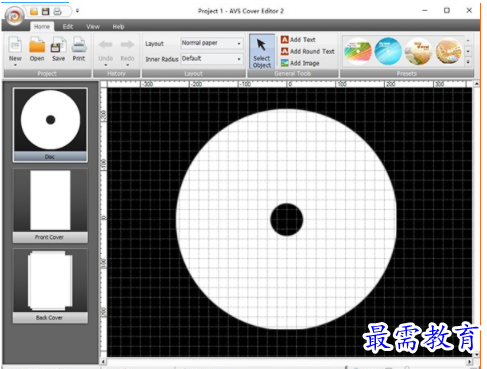The width and height of the screenshot is (487, 369).
Task: Undo the last action
Action: coord(106,49)
